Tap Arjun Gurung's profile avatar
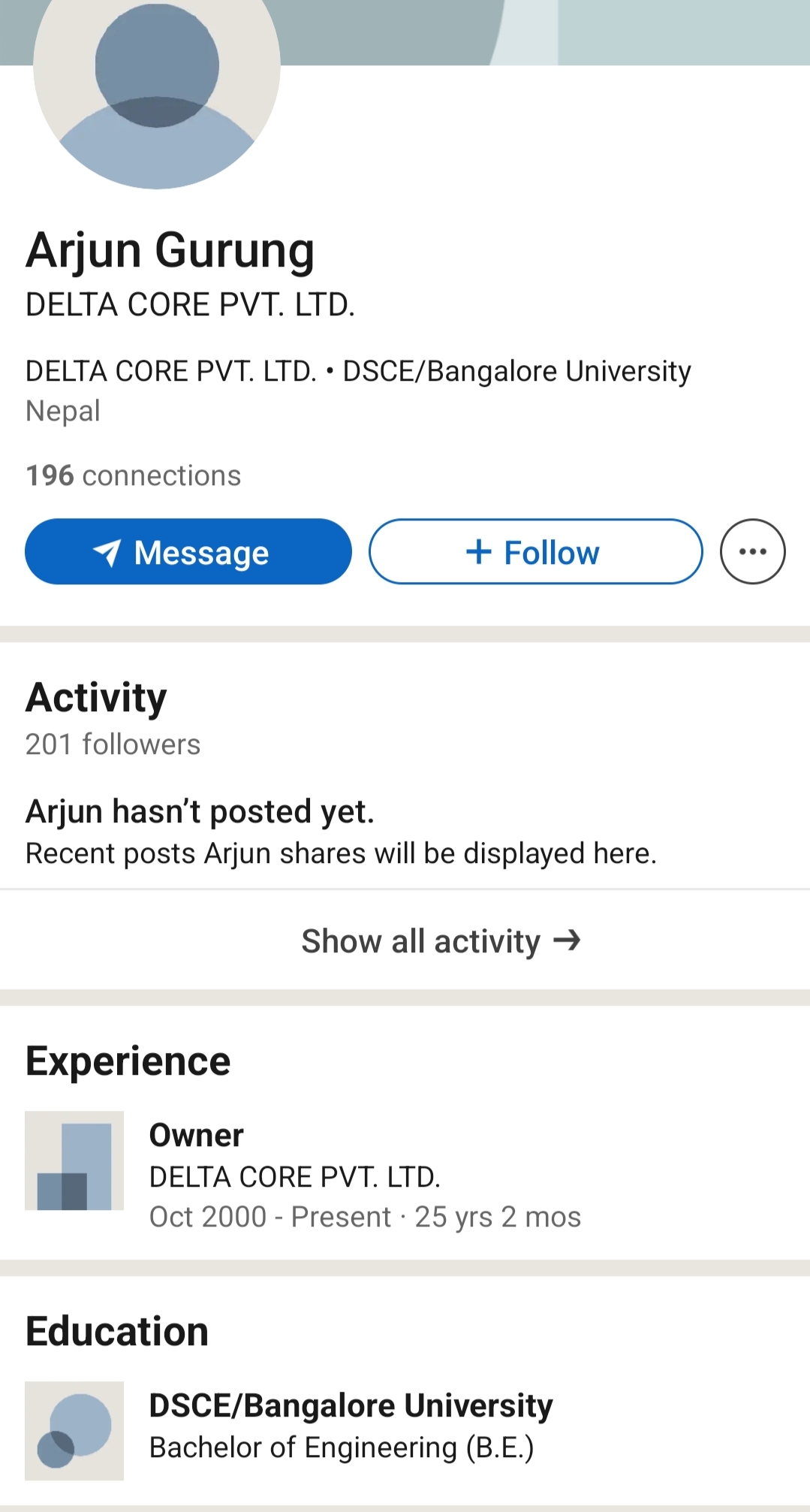 (x=157, y=83)
